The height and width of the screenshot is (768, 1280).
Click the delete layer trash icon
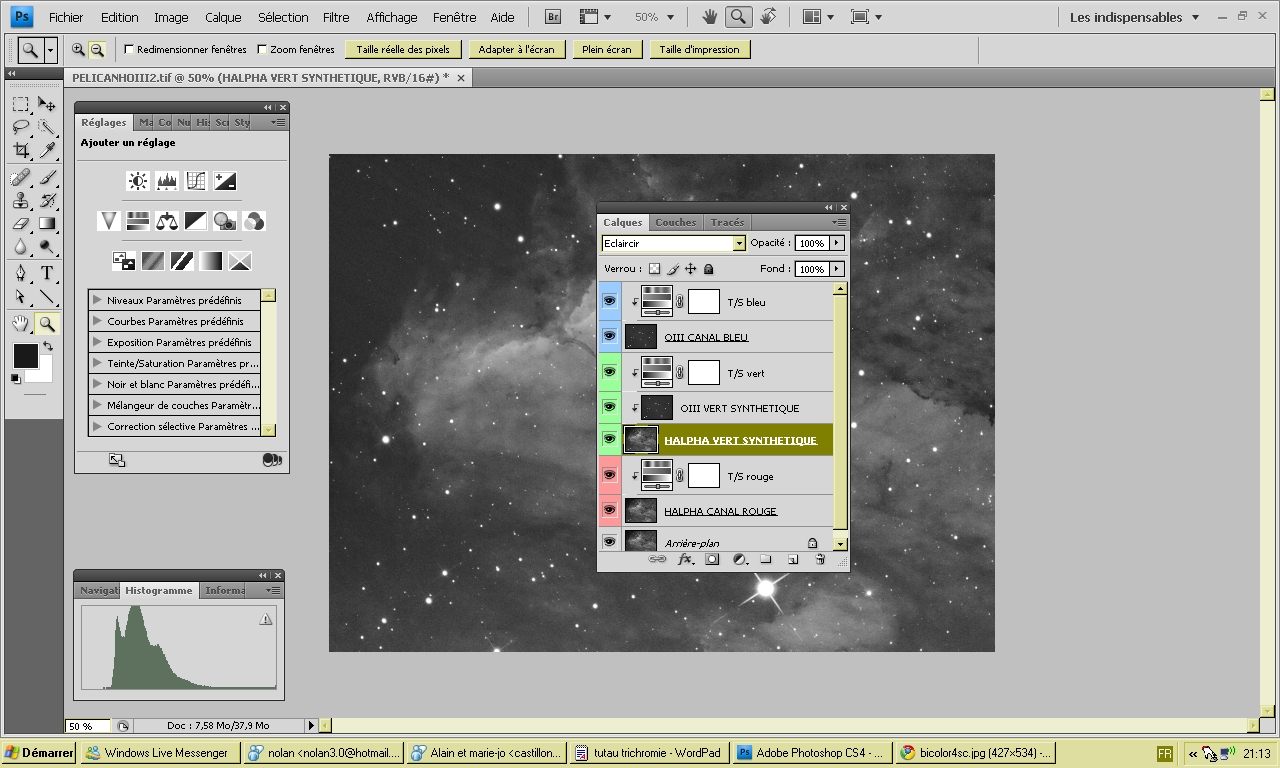(x=820, y=560)
